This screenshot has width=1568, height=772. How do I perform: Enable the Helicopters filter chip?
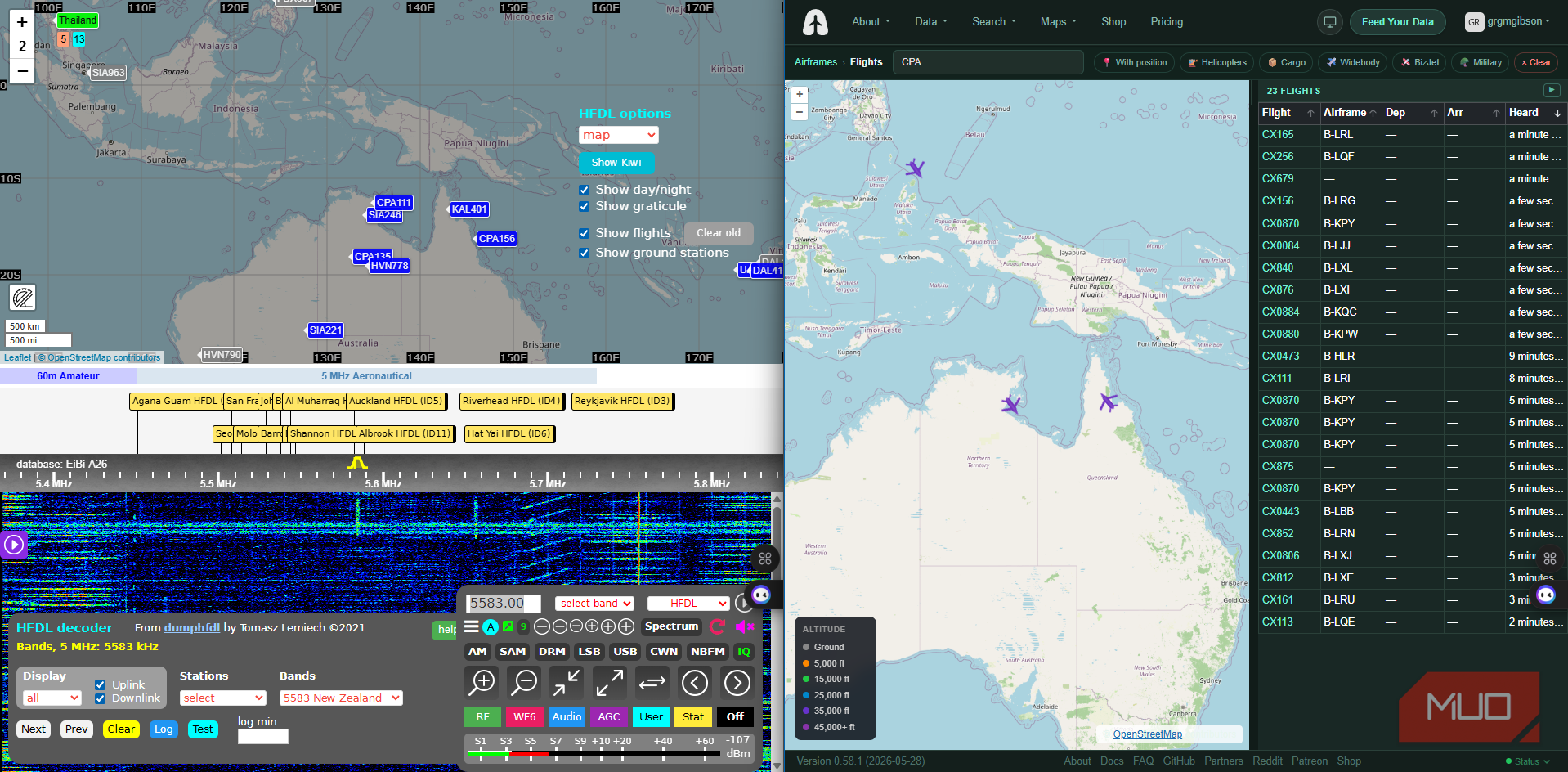point(1217,62)
